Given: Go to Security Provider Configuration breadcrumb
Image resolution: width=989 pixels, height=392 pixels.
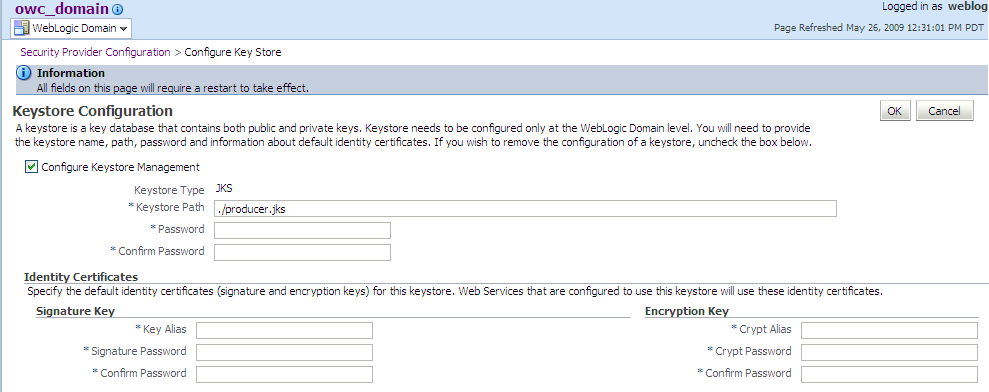Looking at the screenshot, I should (95, 52).
